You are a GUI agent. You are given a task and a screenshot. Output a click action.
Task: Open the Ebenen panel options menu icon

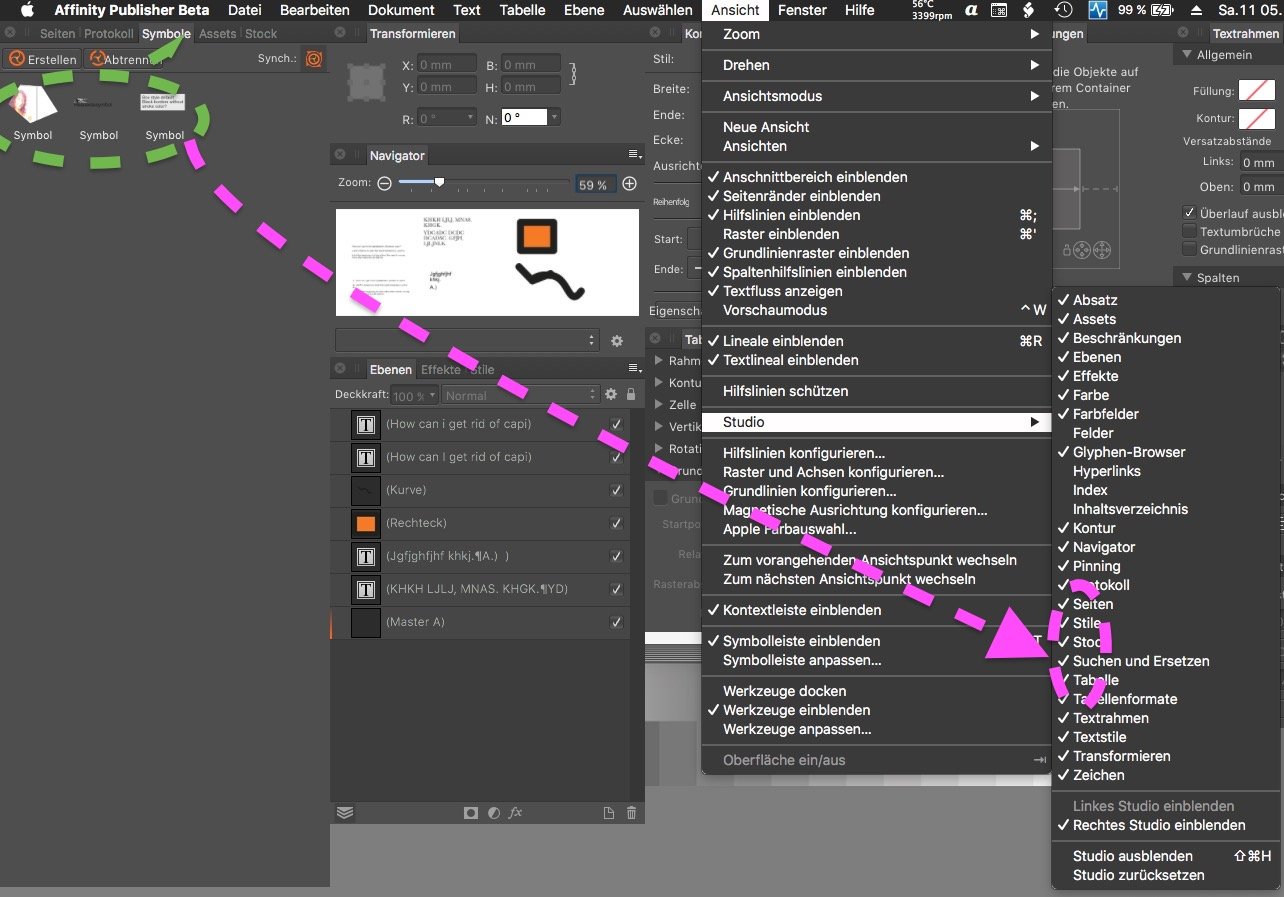[x=634, y=369]
